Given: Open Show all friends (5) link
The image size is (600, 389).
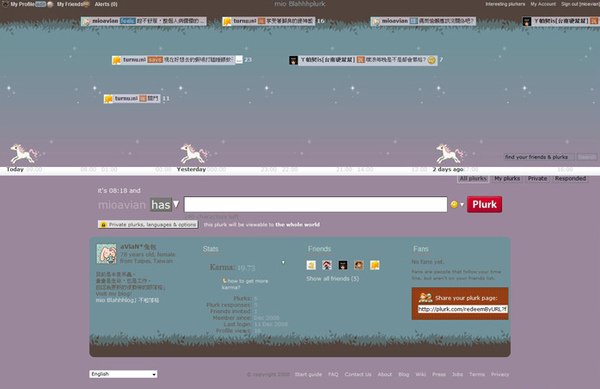Looking at the screenshot, I should coord(333,279).
